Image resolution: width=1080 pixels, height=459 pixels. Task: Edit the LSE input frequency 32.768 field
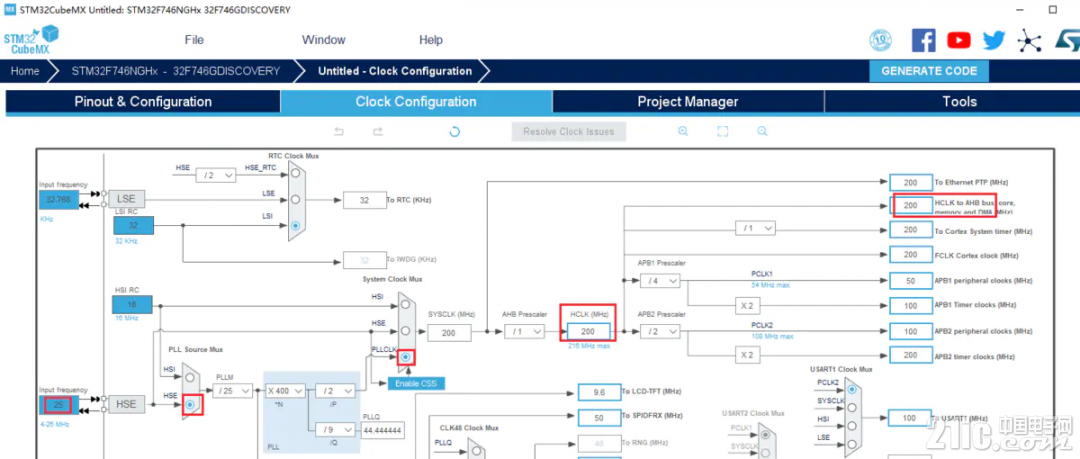pos(59,200)
